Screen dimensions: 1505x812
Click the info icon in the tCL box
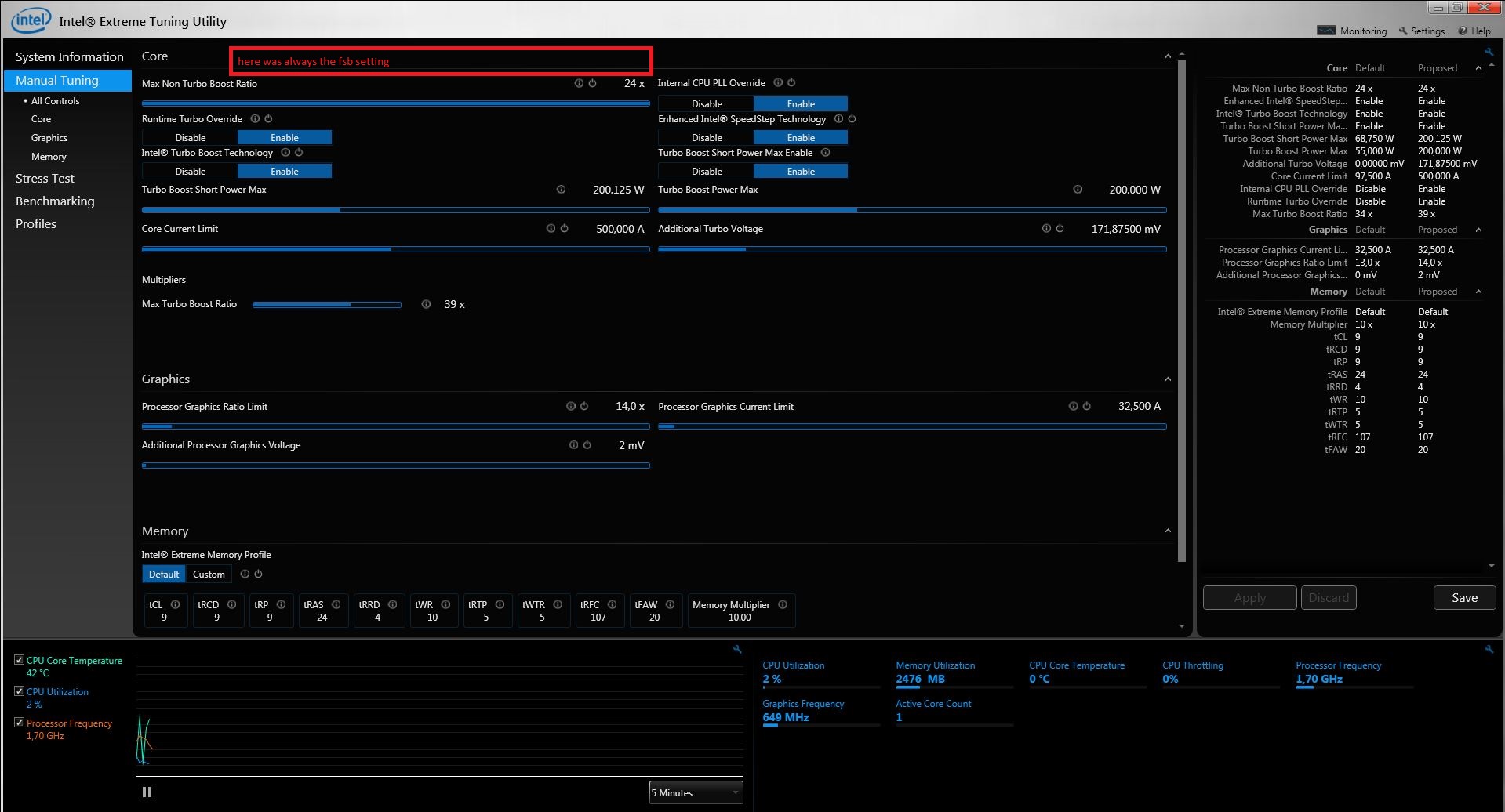[x=175, y=604]
